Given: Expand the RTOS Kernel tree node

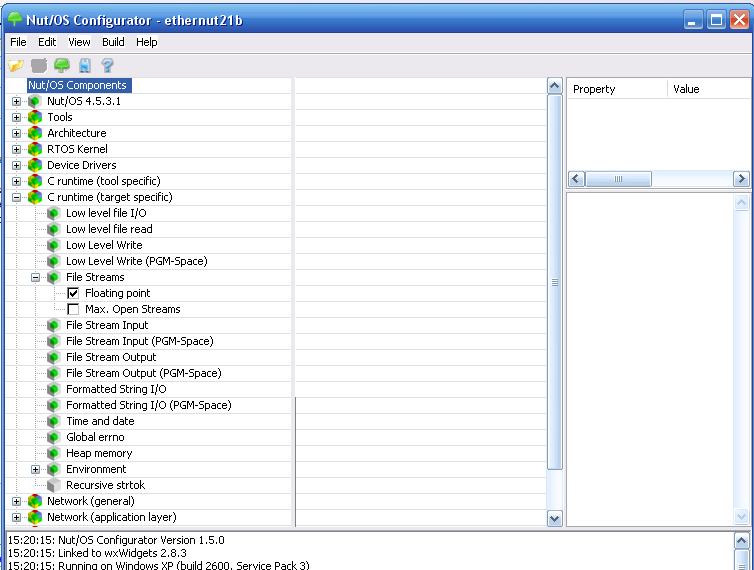Looking at the screenshot, I should 16,149.
